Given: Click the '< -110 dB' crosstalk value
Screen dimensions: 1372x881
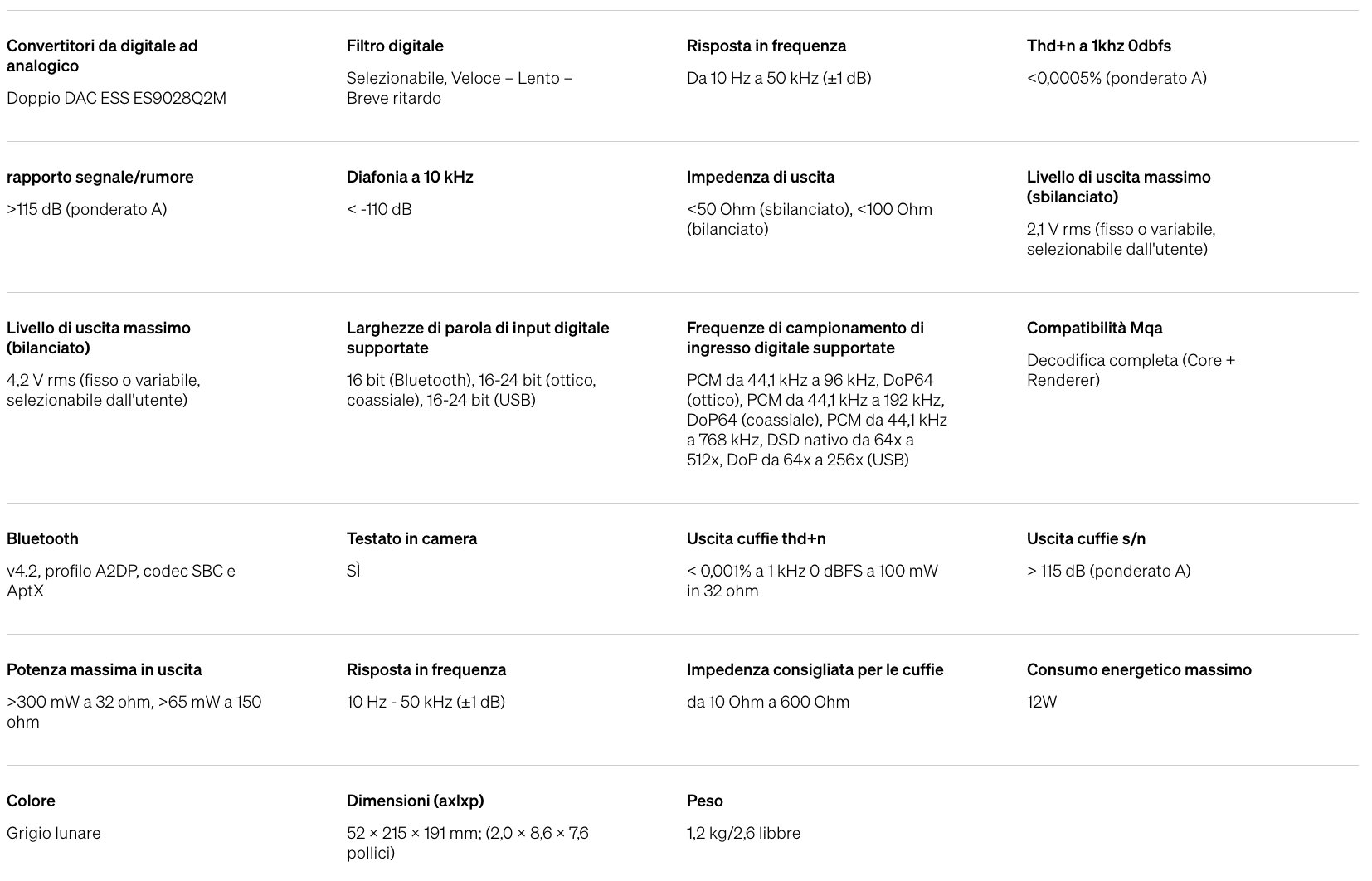Looking at the screenshot, I should click(379, 209).
